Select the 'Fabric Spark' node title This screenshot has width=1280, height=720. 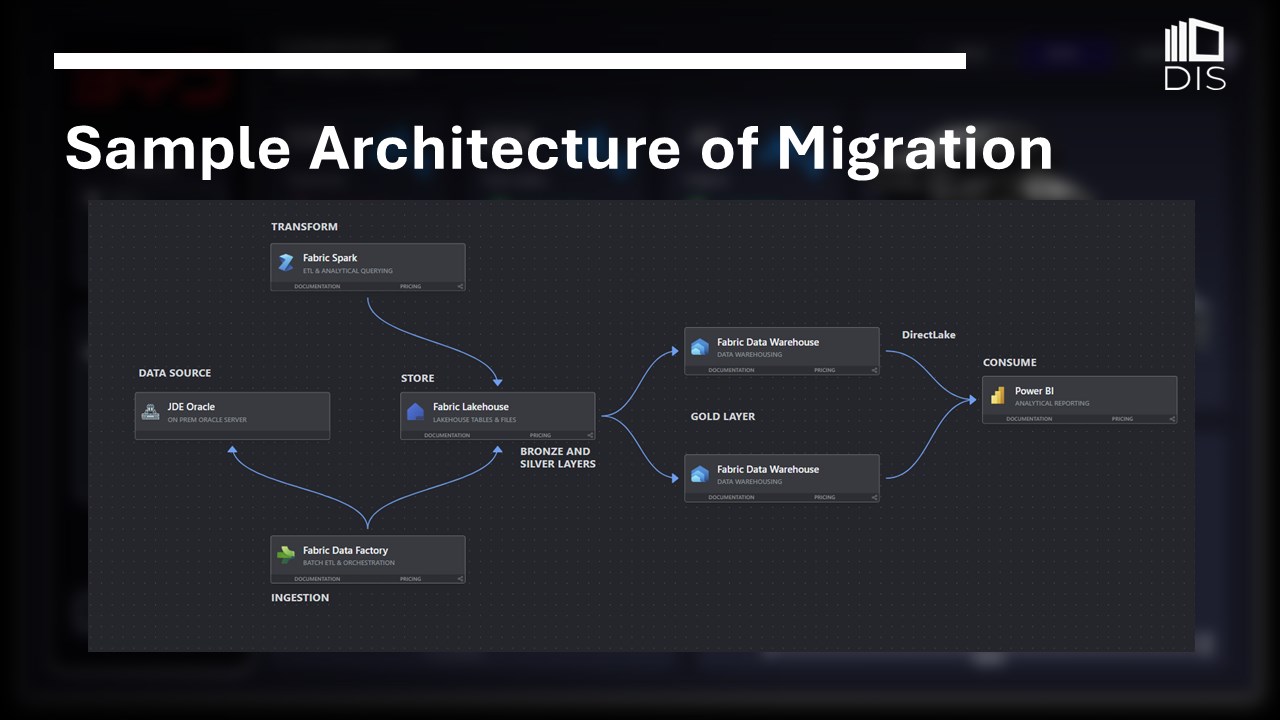(x=330, y=258)
